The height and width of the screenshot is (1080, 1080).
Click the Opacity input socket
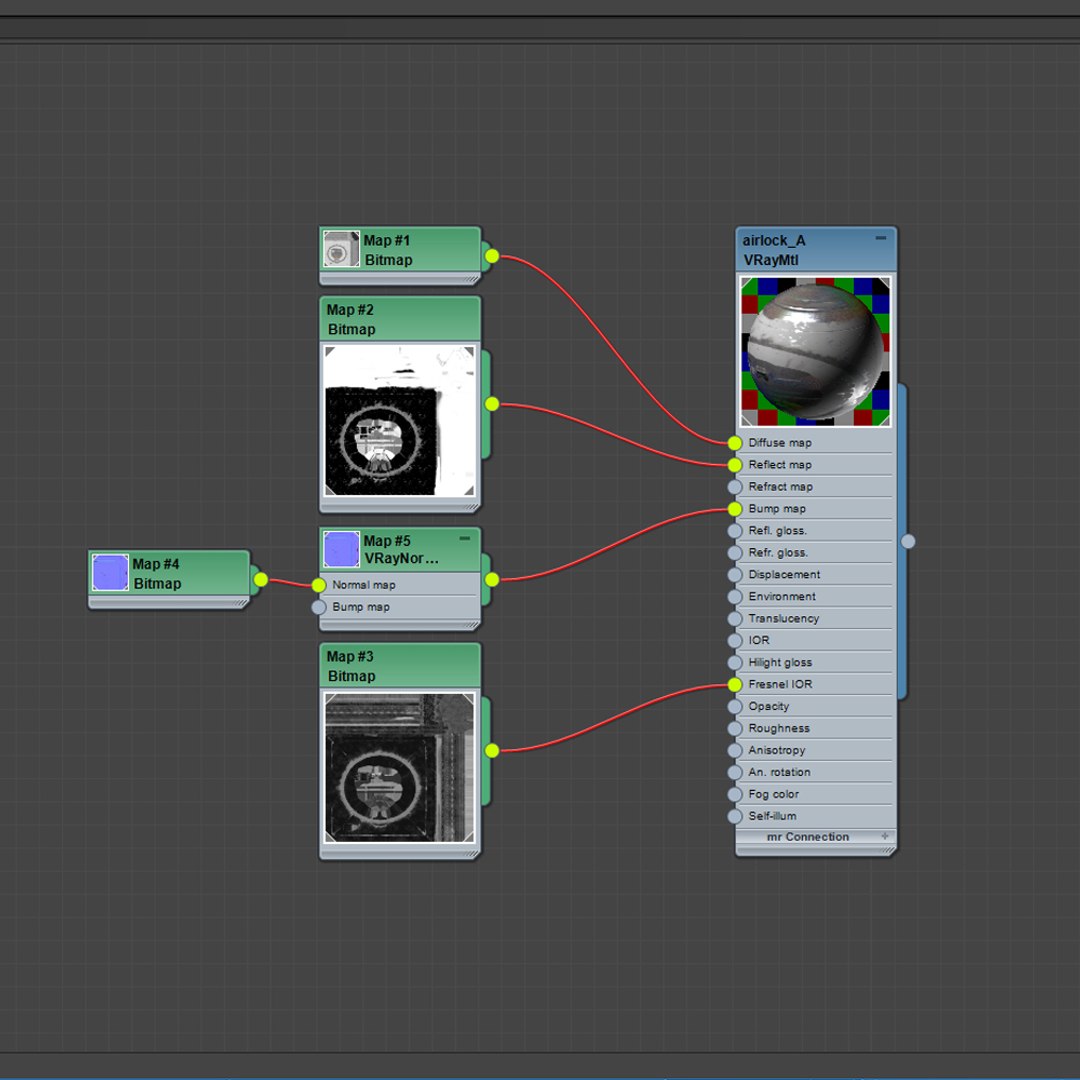(735, 707)
